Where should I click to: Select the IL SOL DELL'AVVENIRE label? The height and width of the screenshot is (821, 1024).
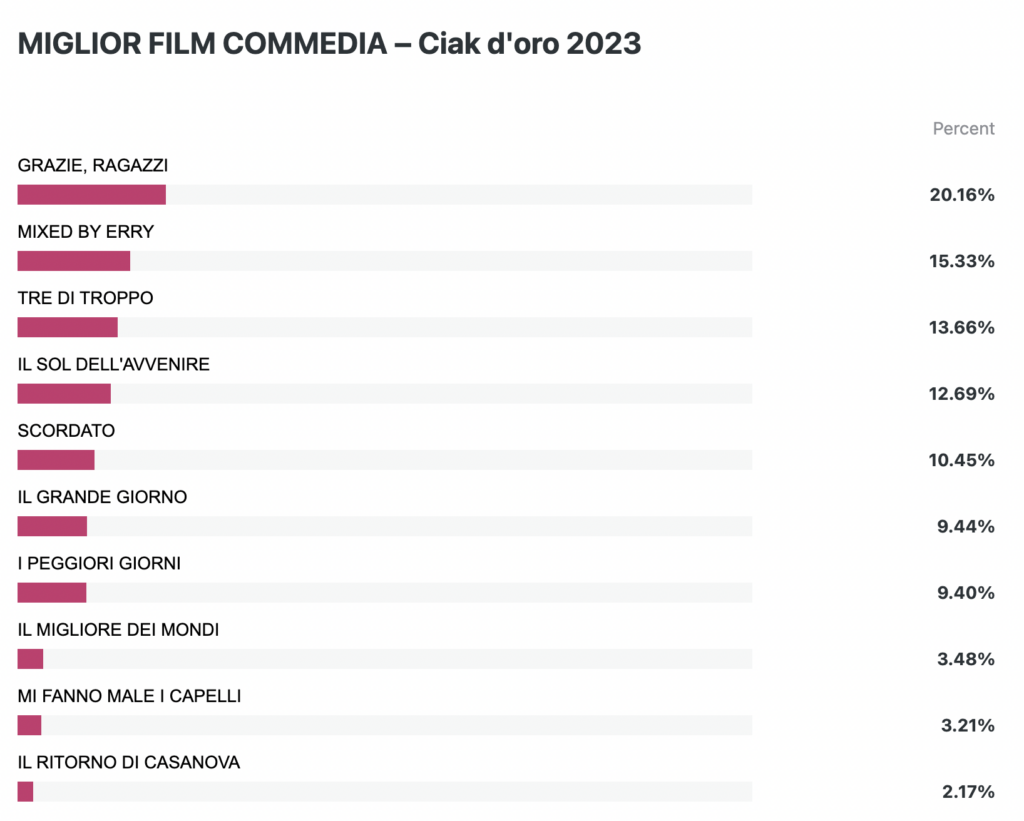[x=114, y=364]
